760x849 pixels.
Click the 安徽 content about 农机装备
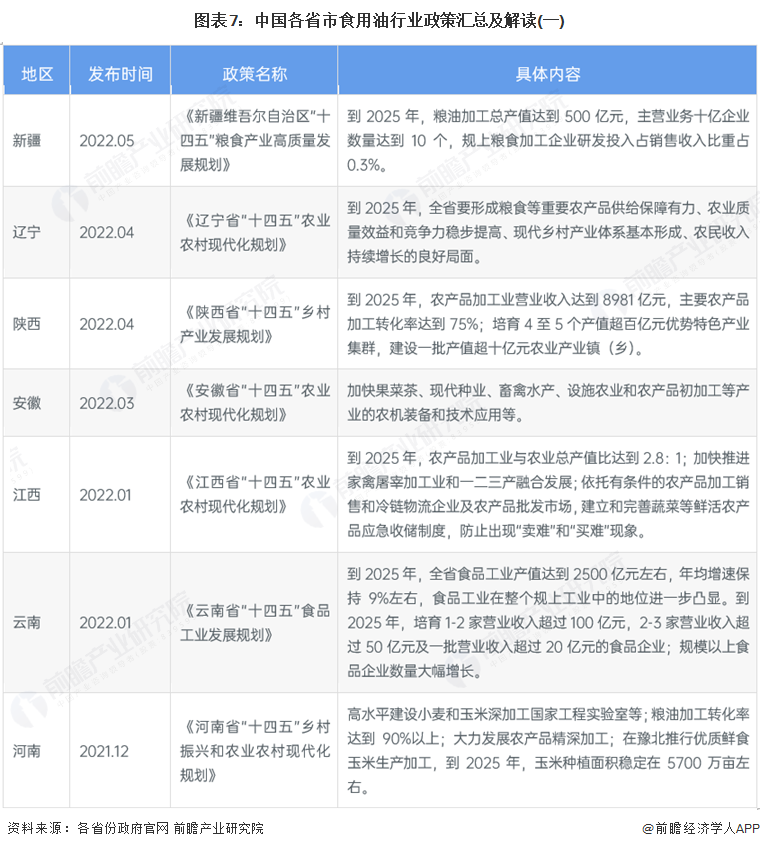tap(548, 403)
